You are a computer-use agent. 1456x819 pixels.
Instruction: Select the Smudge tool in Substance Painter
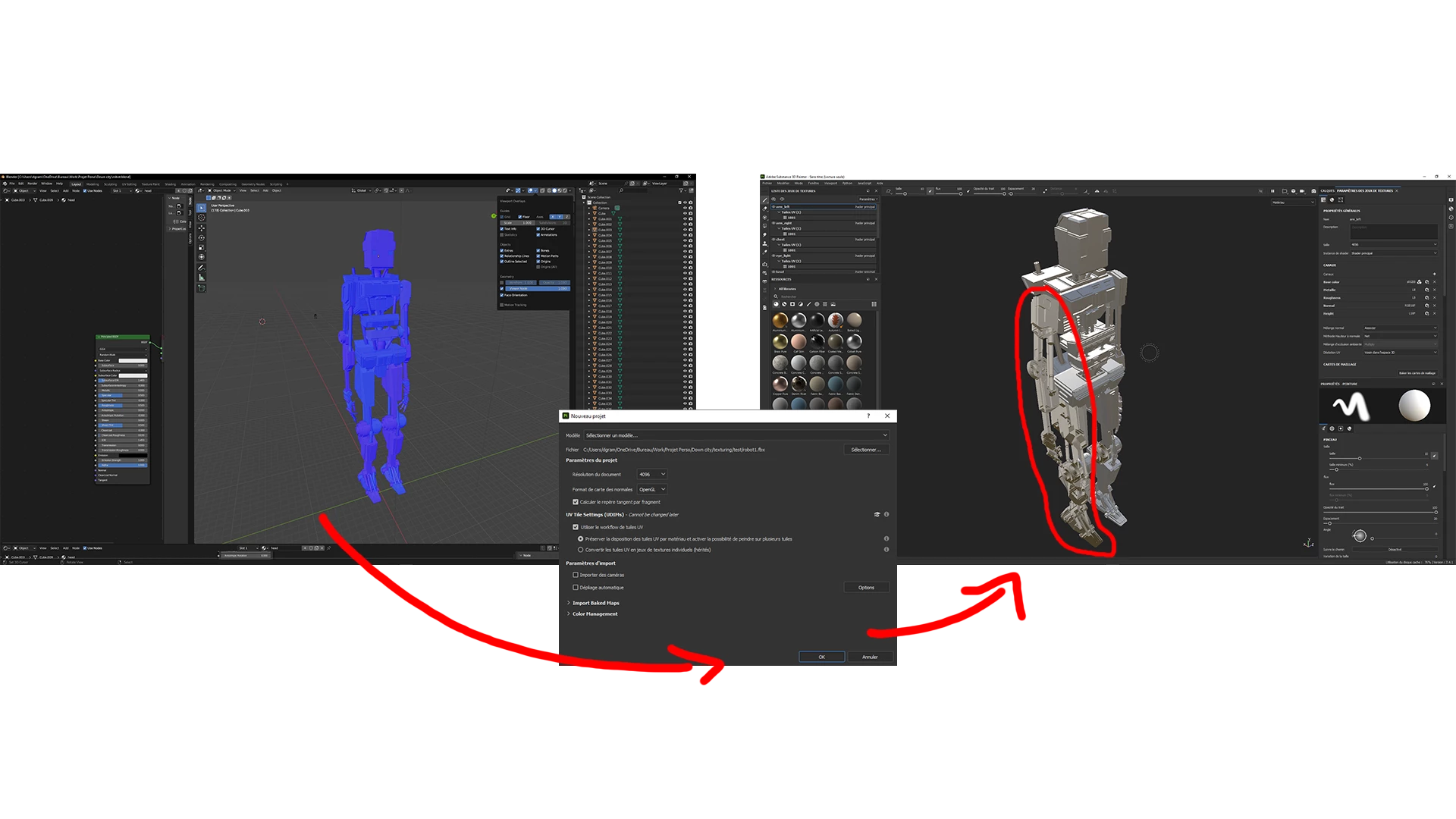tap(764, 234)
